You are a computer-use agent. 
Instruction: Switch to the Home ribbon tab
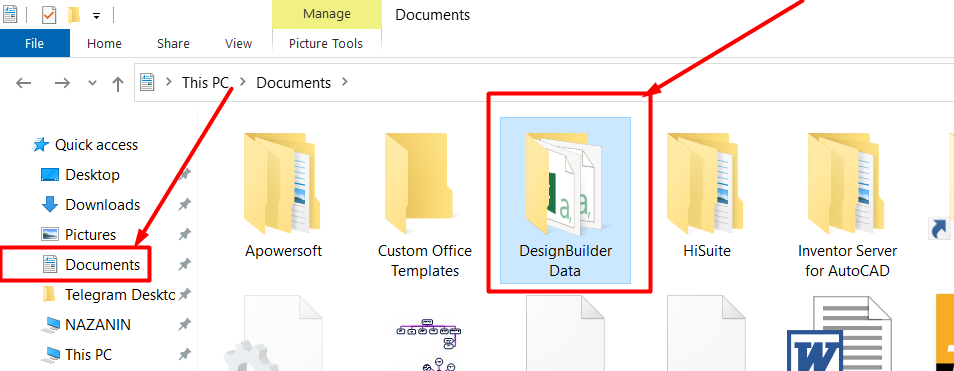click(x=104, y=44)
